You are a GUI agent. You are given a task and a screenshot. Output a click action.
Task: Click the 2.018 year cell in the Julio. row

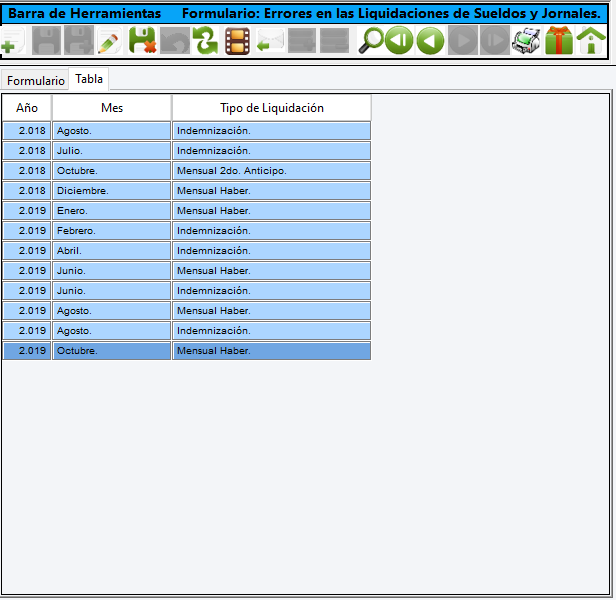coord(27,151)
